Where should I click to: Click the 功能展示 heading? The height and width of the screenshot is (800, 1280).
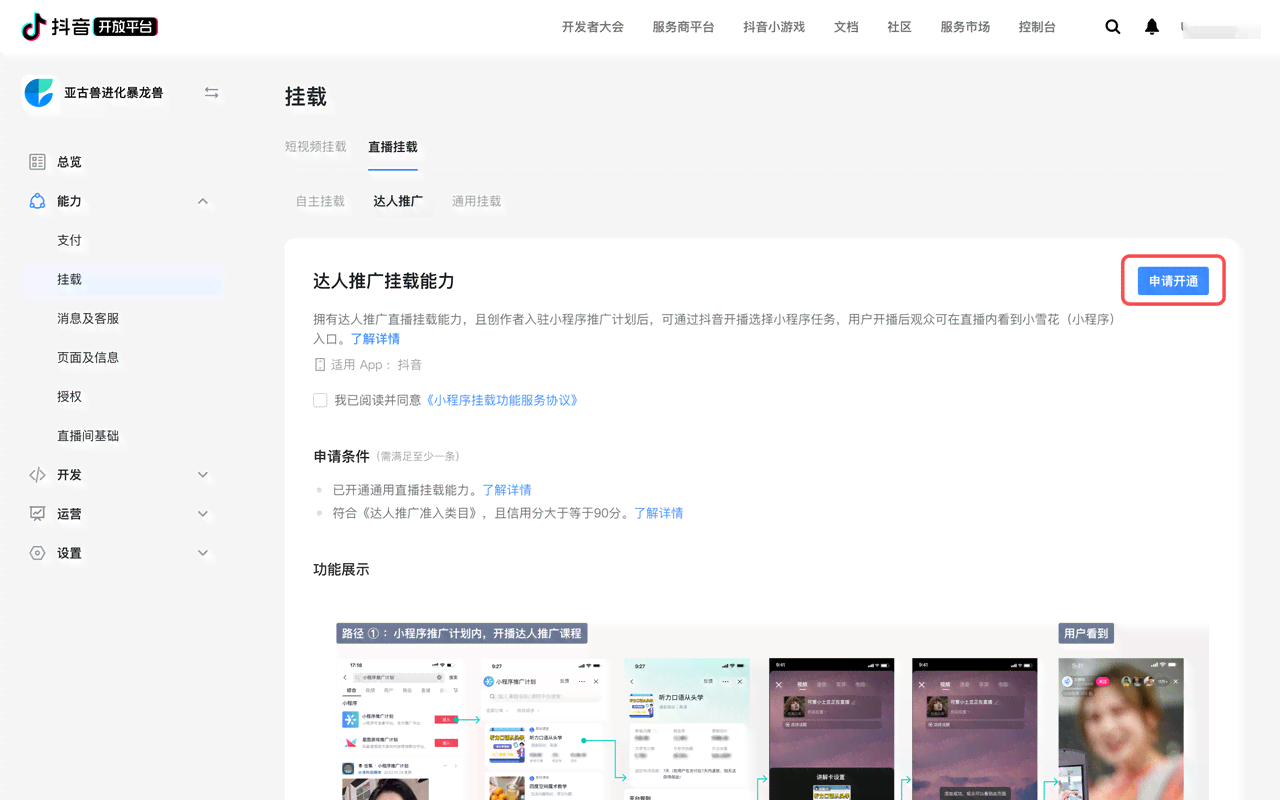(x=341, y=569)
